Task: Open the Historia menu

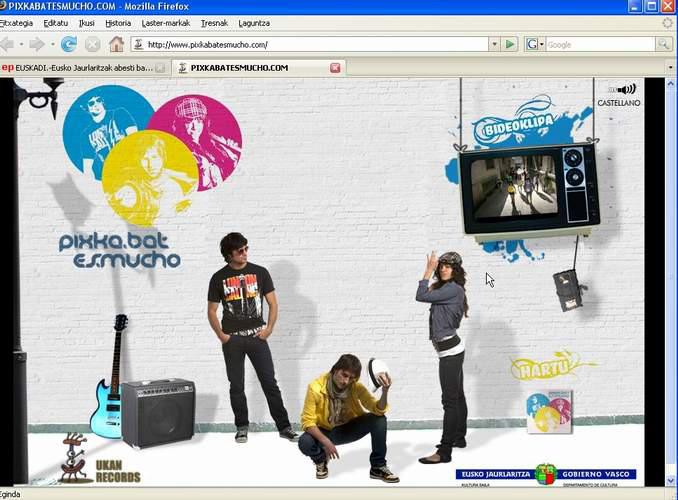Action: click(118, 23)
